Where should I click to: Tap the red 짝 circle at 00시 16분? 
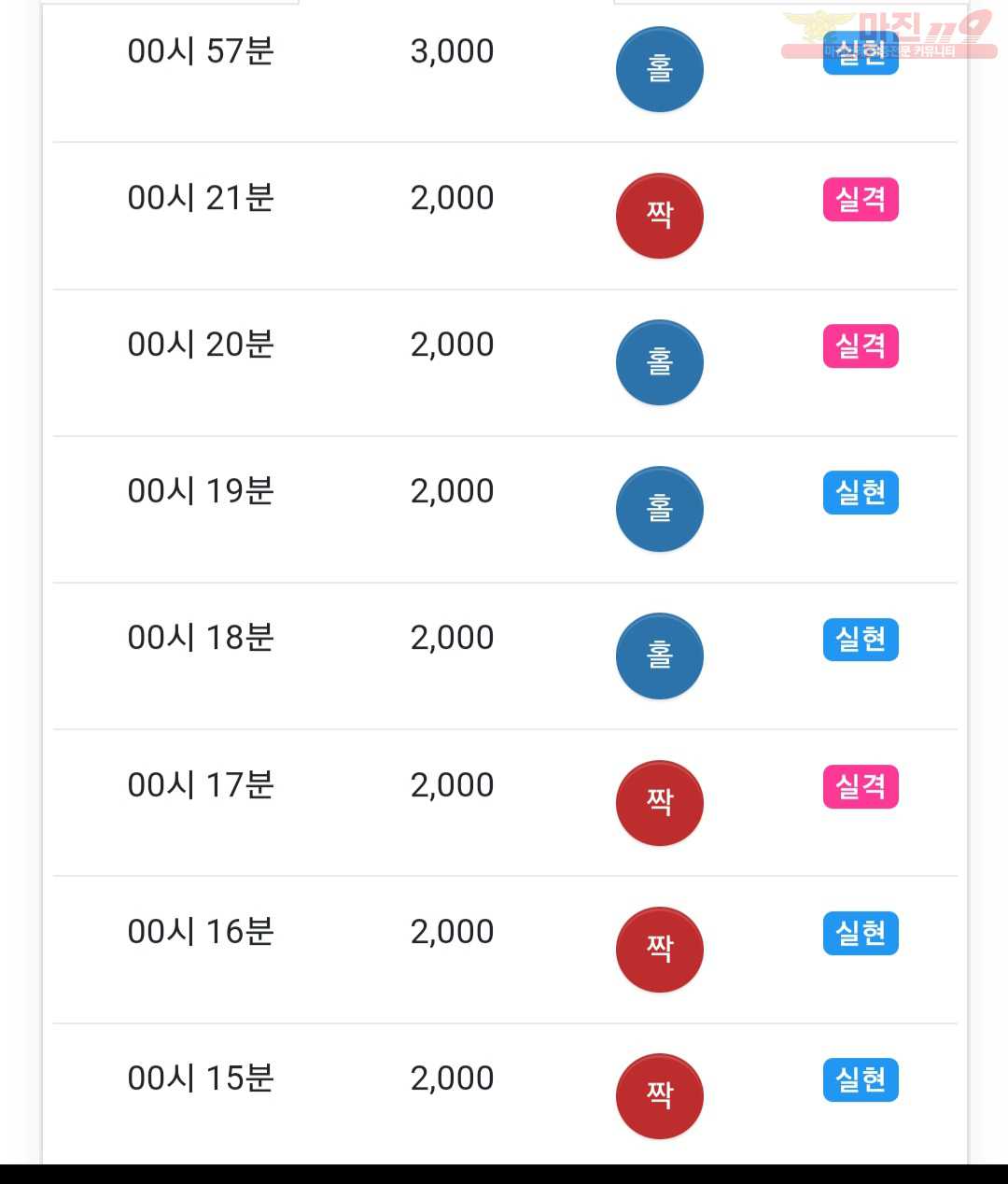pos(659,950)
